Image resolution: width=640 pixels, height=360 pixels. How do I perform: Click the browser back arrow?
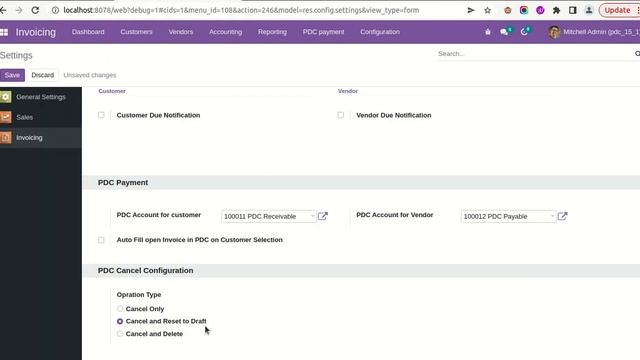tap(2, 10)
